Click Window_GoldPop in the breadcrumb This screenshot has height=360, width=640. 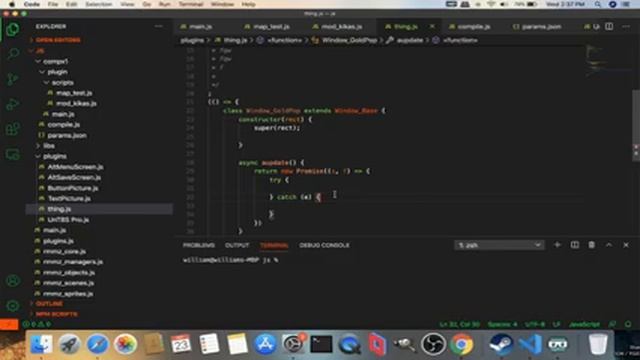tap(349, 40)
